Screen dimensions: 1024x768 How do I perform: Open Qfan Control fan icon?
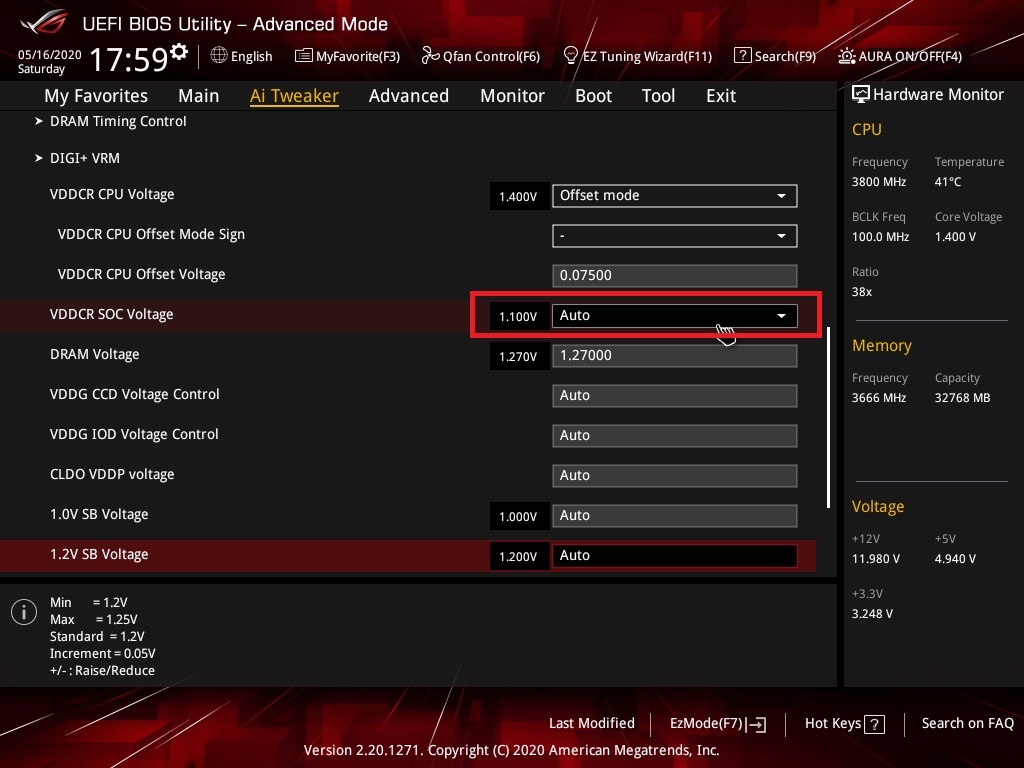(x=430, y=56)
